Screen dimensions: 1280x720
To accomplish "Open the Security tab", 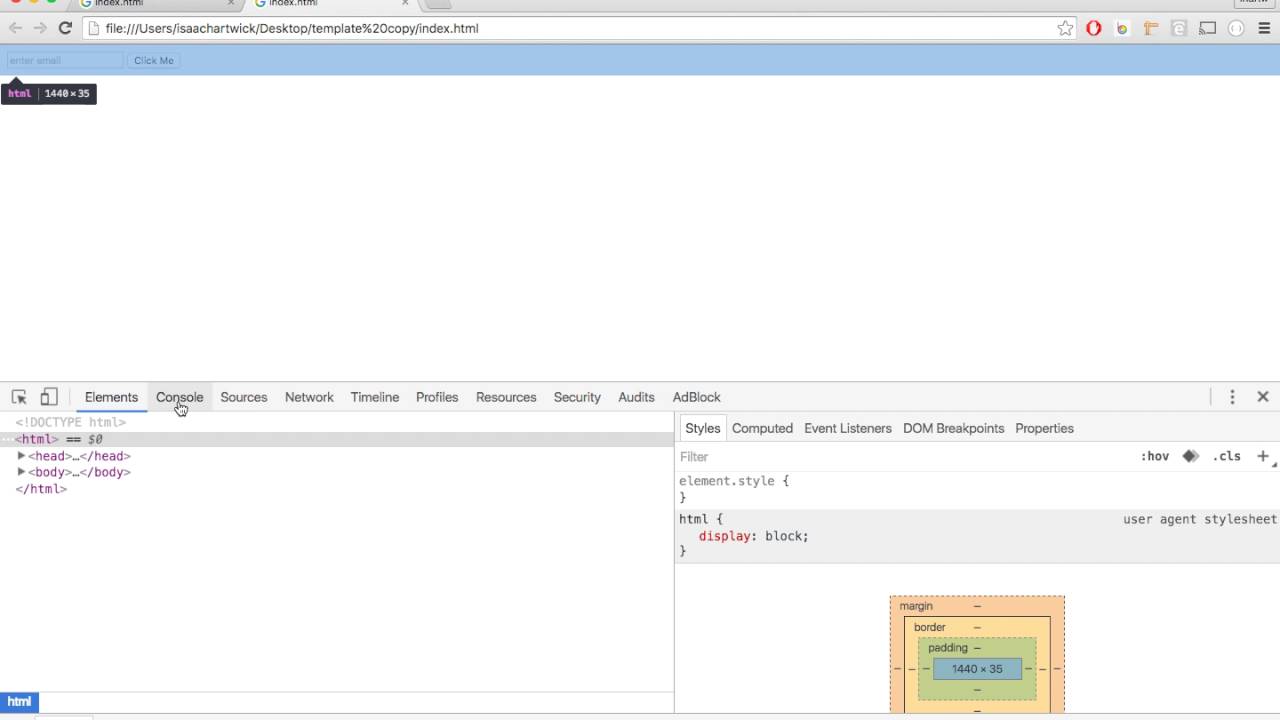I will click(x=577, y=397).
